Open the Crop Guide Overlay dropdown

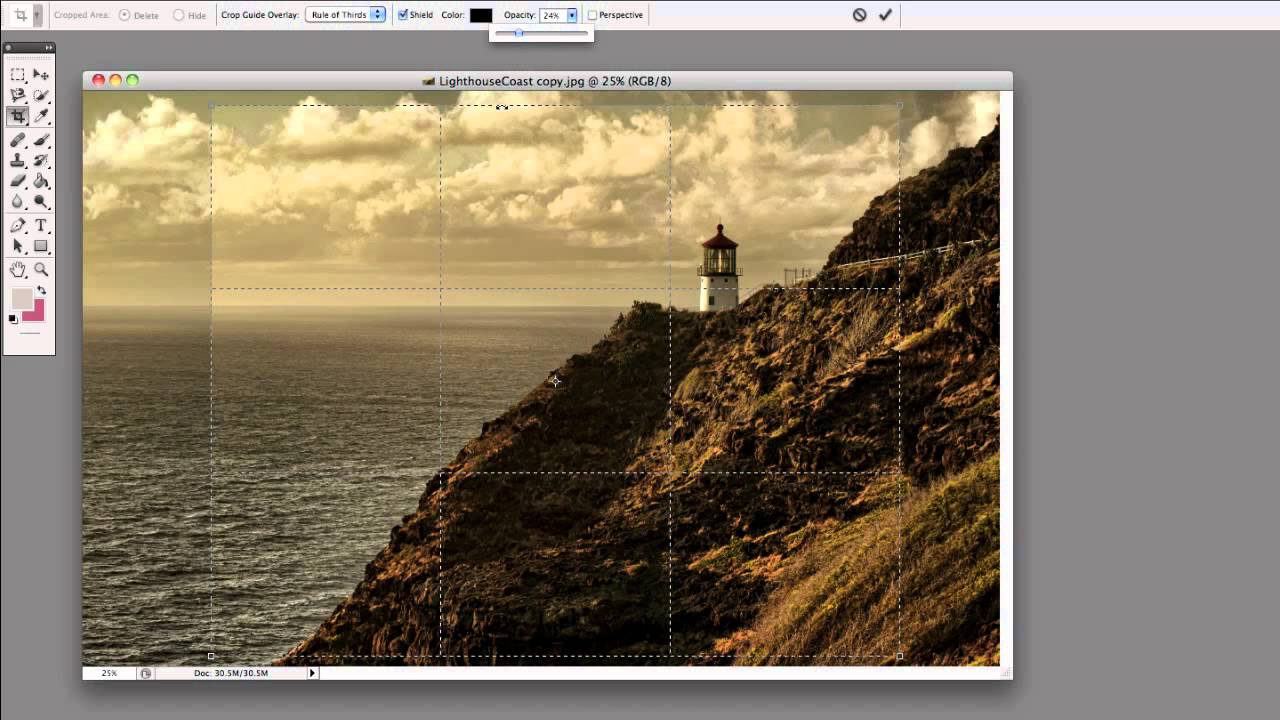pos(345,15)
